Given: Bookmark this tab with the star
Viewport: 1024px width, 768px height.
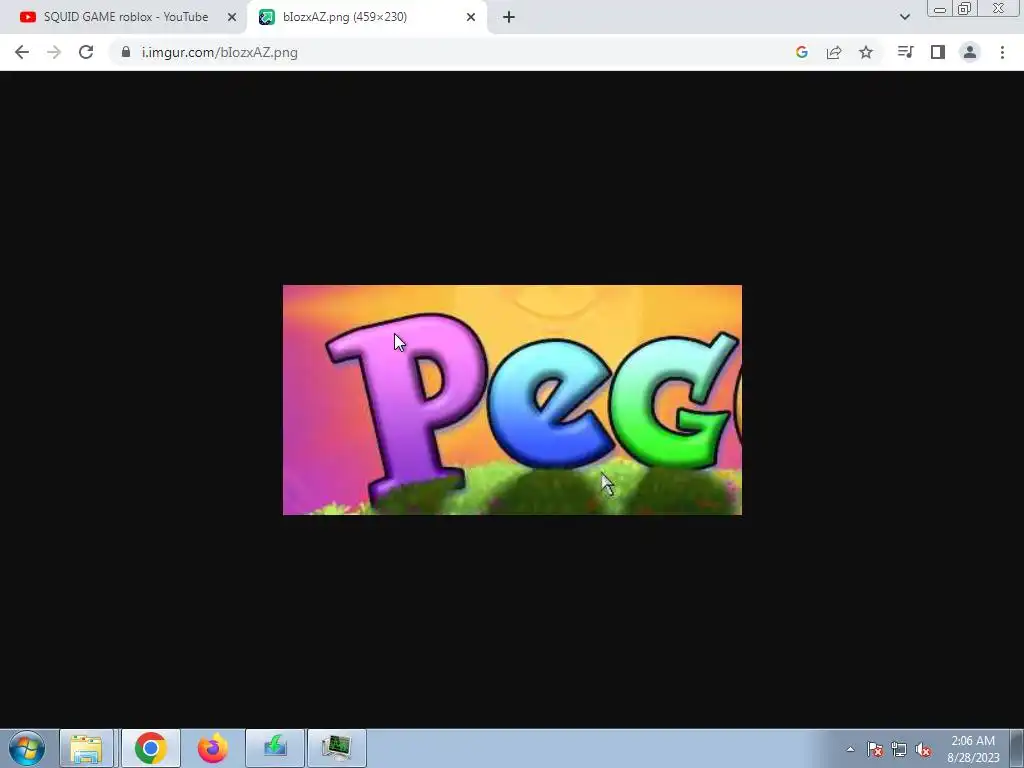Looking at the screenshot, I should point(866,52).
